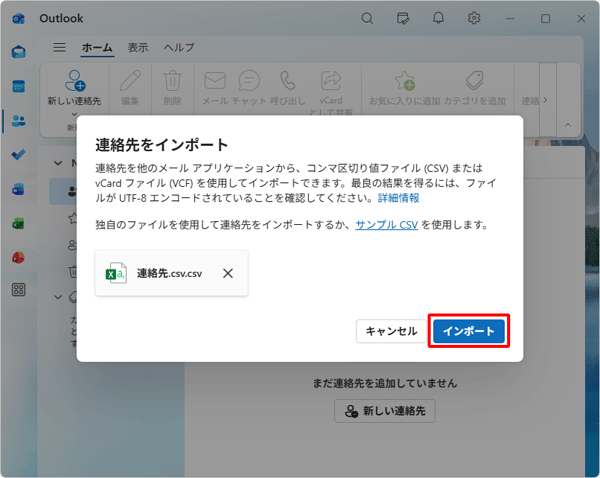Open Outlook search in title bar
Screen dimensions: 600x478
coord(367,18)
